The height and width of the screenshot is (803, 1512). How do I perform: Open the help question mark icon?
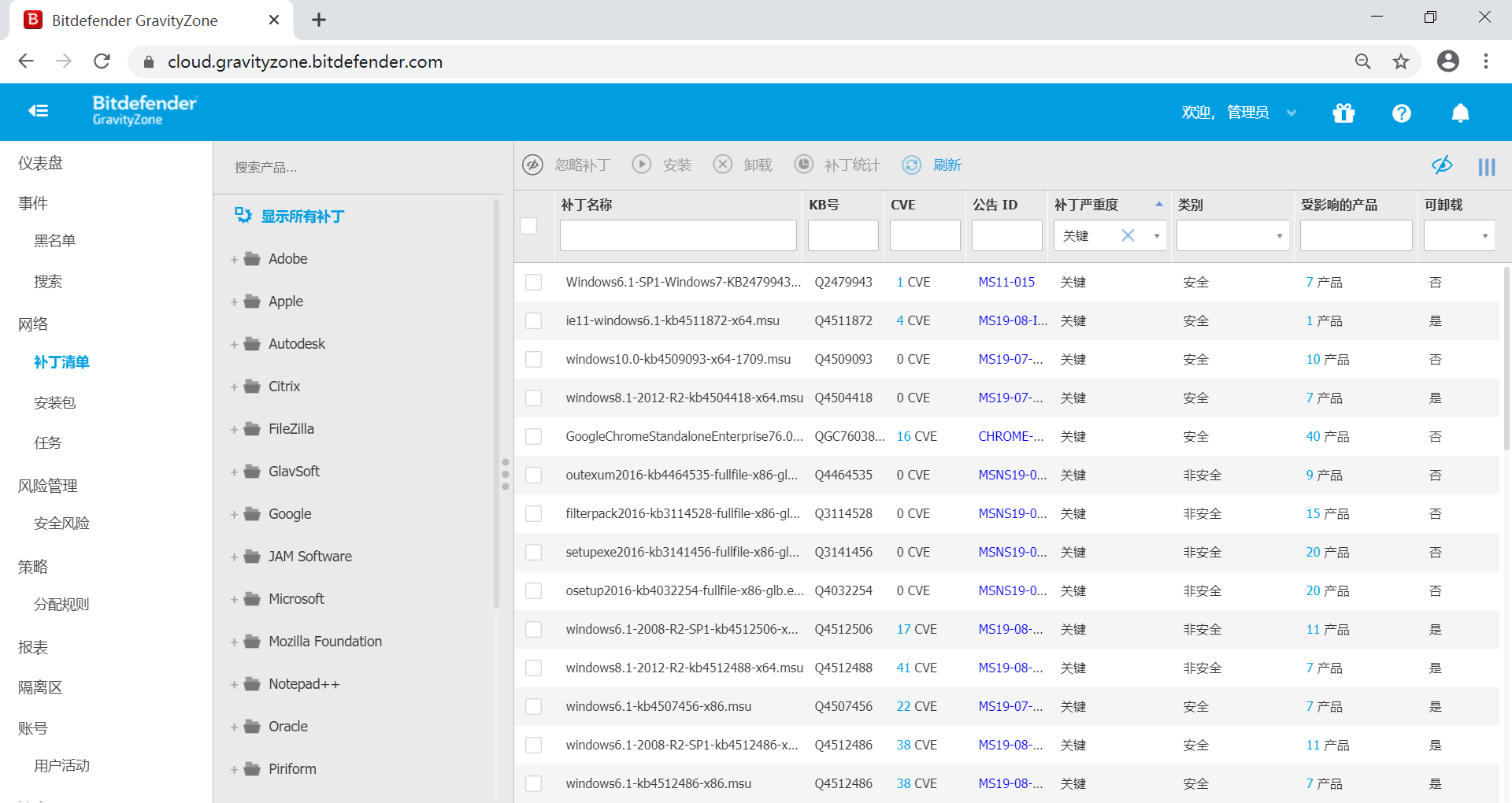1401,113
